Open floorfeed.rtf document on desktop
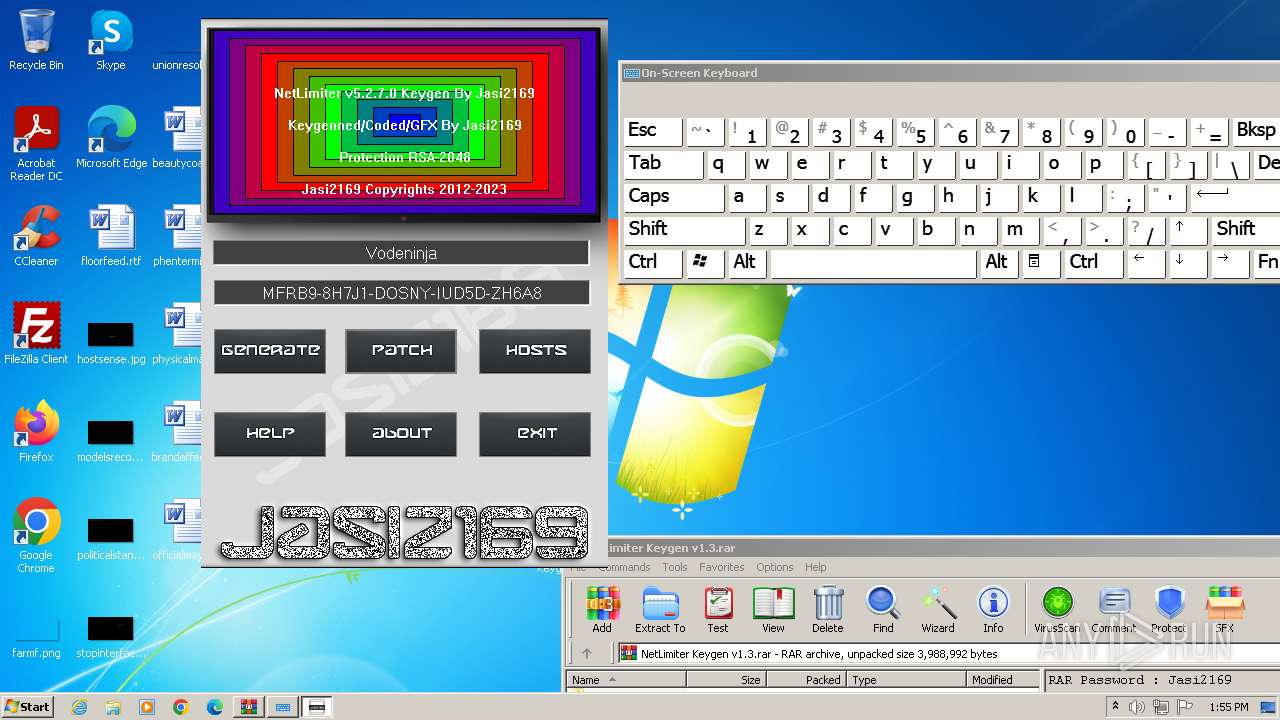 (111, 236)
